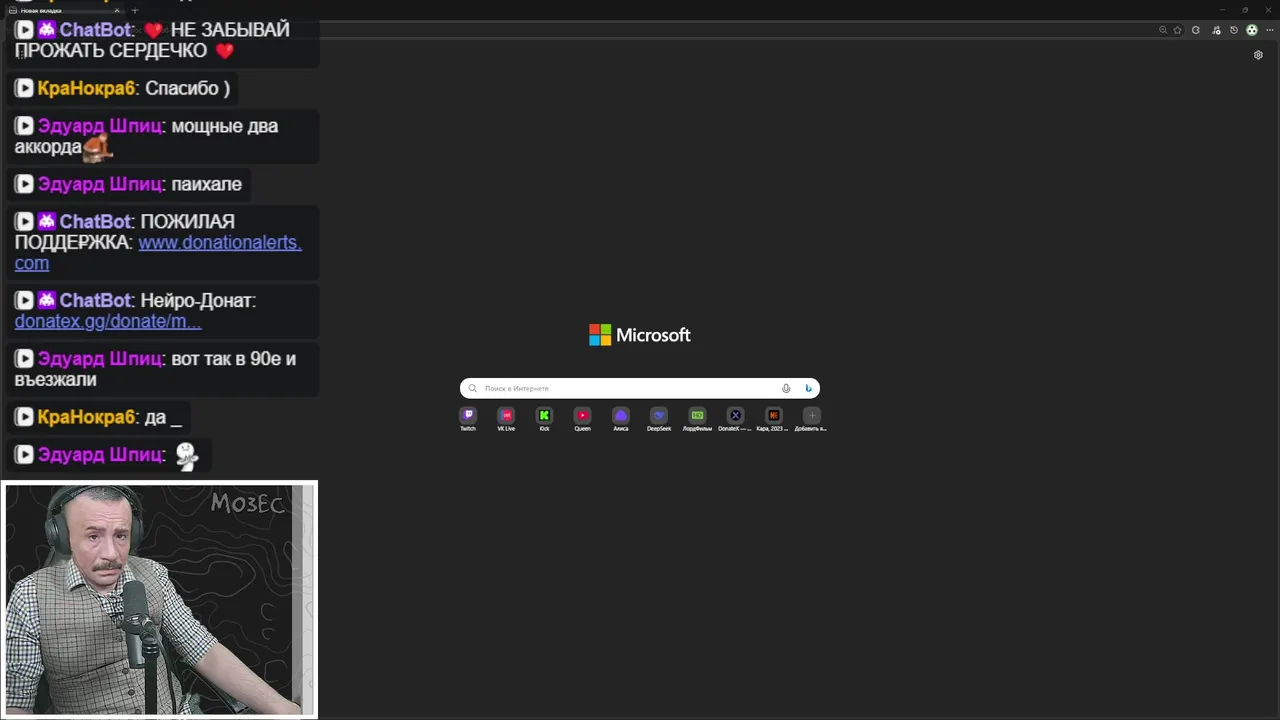The height and width of the screenshot is (720, 1280).
Task: Click the 'паихале' chat message
Action: coord(129,184)
